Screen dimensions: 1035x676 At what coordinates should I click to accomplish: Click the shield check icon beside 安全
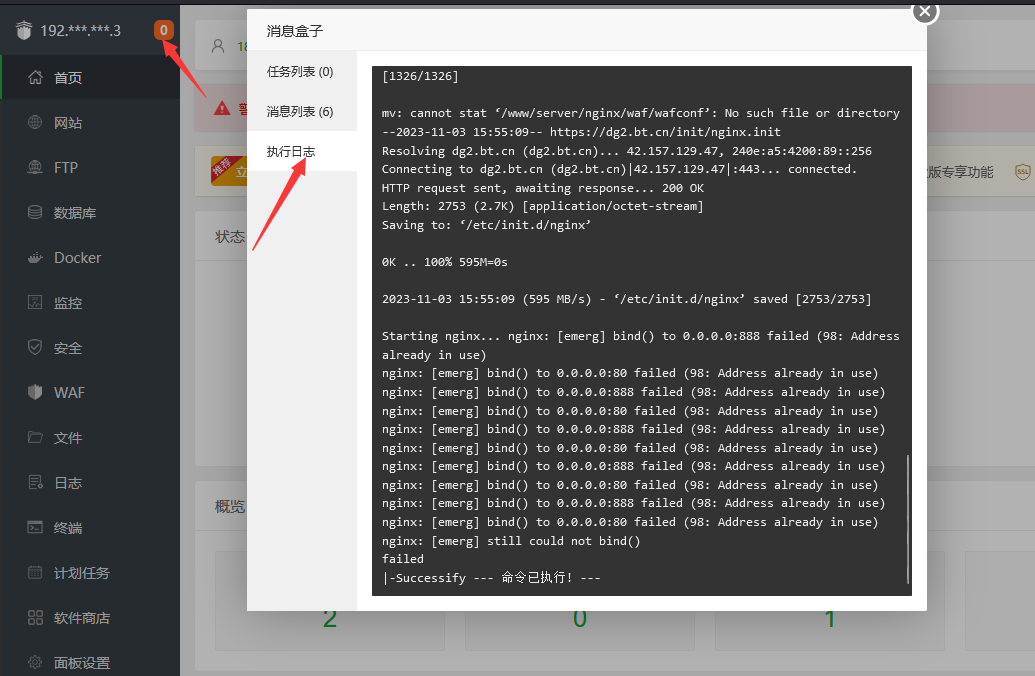click(36, 347)
